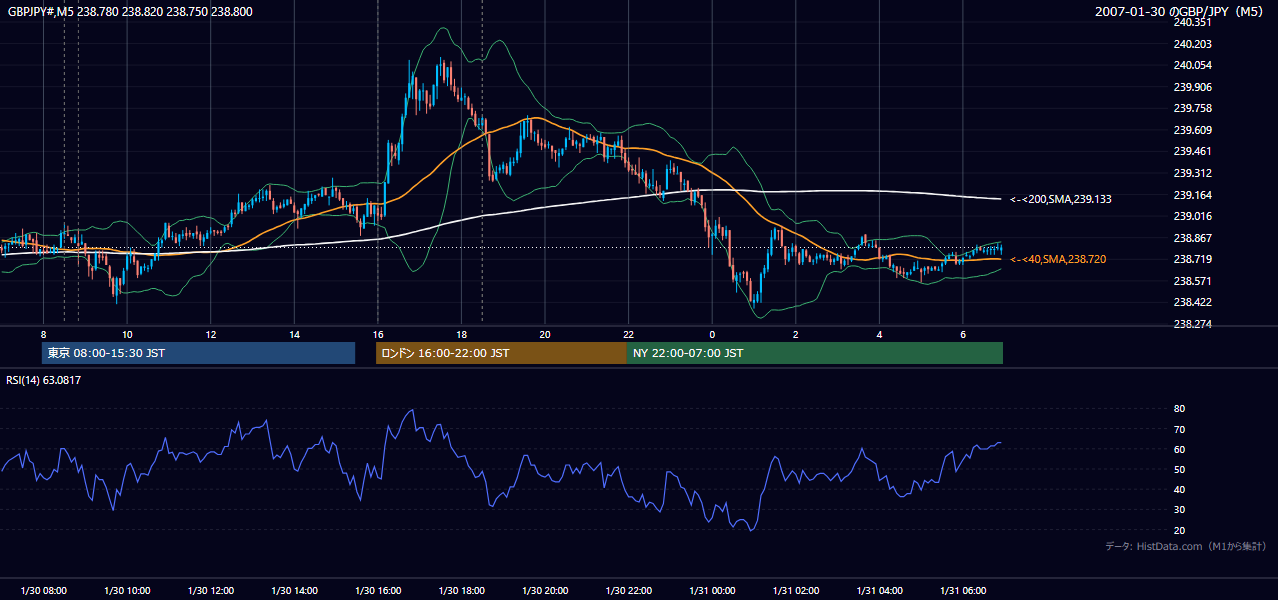Click the 240.203 price axis label
This screenshot has width=1278, height=600.
click(1194, 44)
